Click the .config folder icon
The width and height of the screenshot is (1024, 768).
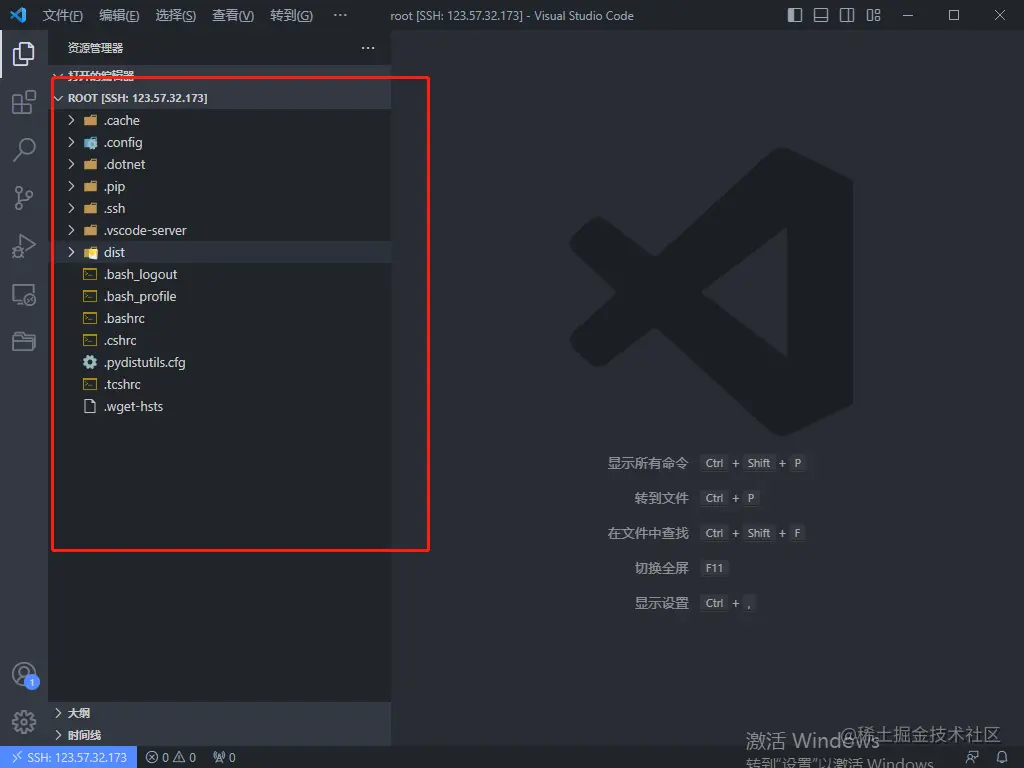click(90, 142)
